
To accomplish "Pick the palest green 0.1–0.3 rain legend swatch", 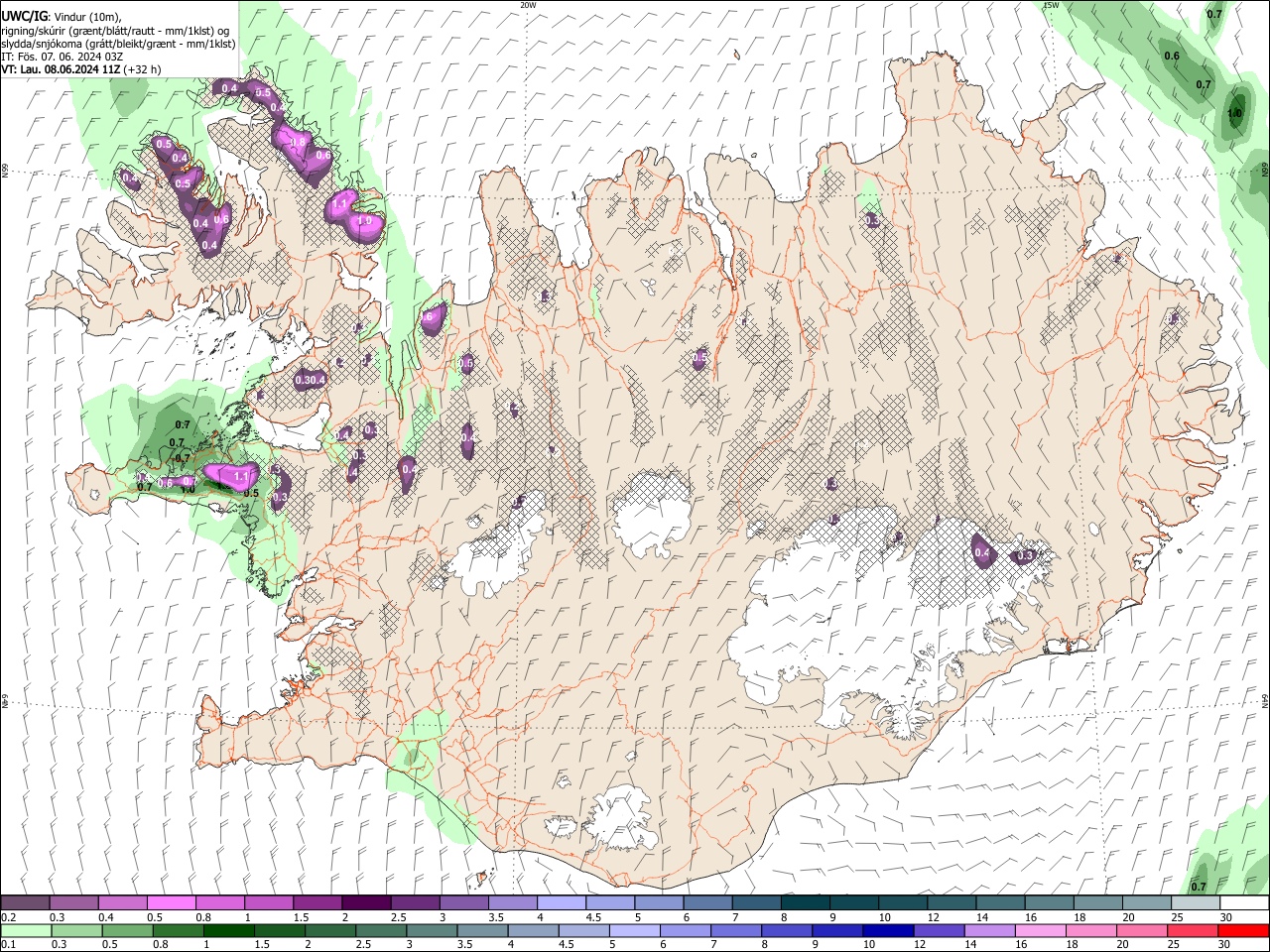I will 28,931.
